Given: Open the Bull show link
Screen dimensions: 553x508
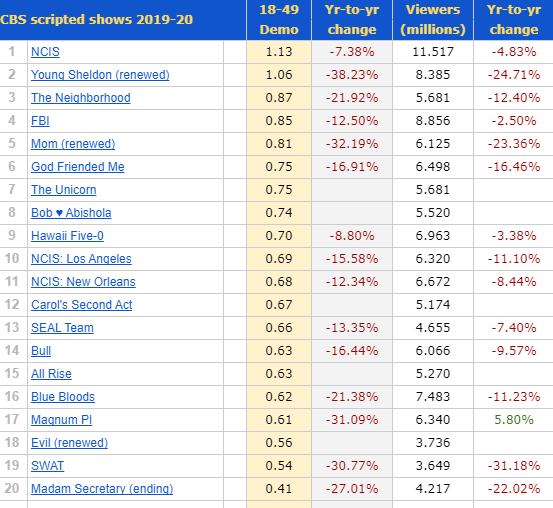Looking at the screenshot, I should (x=41, y=351).
